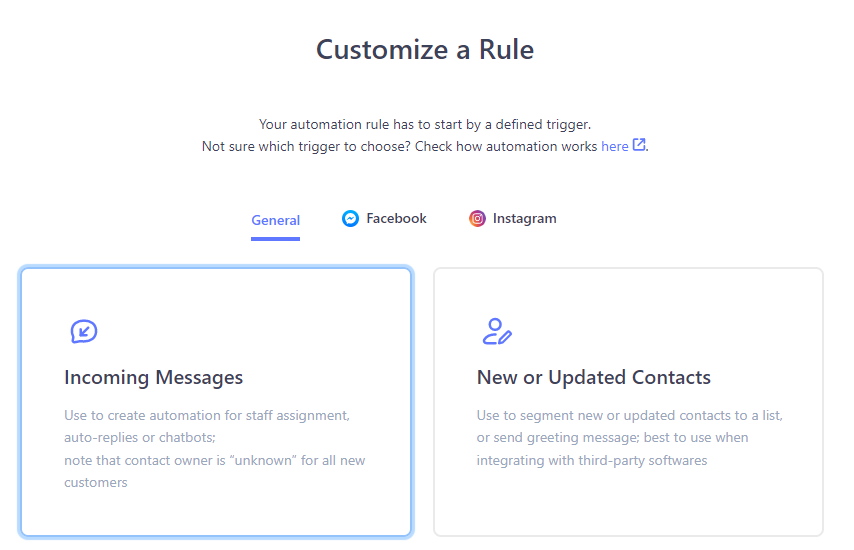854x550 pixels.
Task: Open the Instagram tab label
Action: [x=524, y=219]
